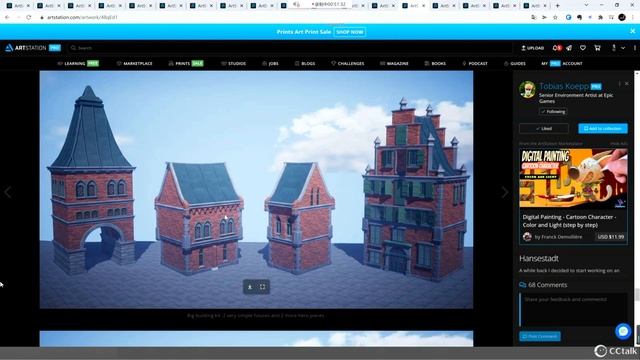Viewport: 640px width, 360px height.
Task: Open the Digital Painting marketplace ad image
Action: [573, 178]
